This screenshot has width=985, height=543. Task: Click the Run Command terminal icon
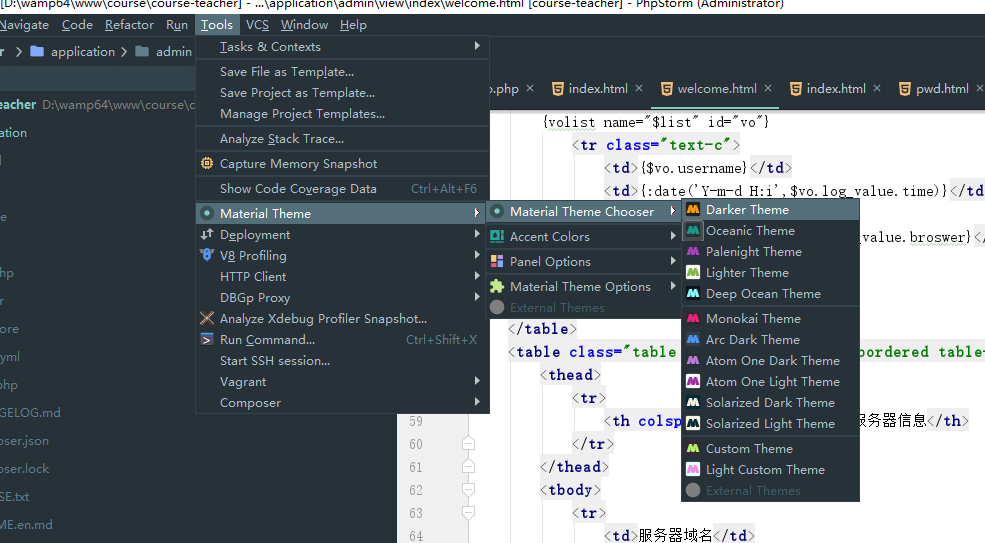coord(207,339)
